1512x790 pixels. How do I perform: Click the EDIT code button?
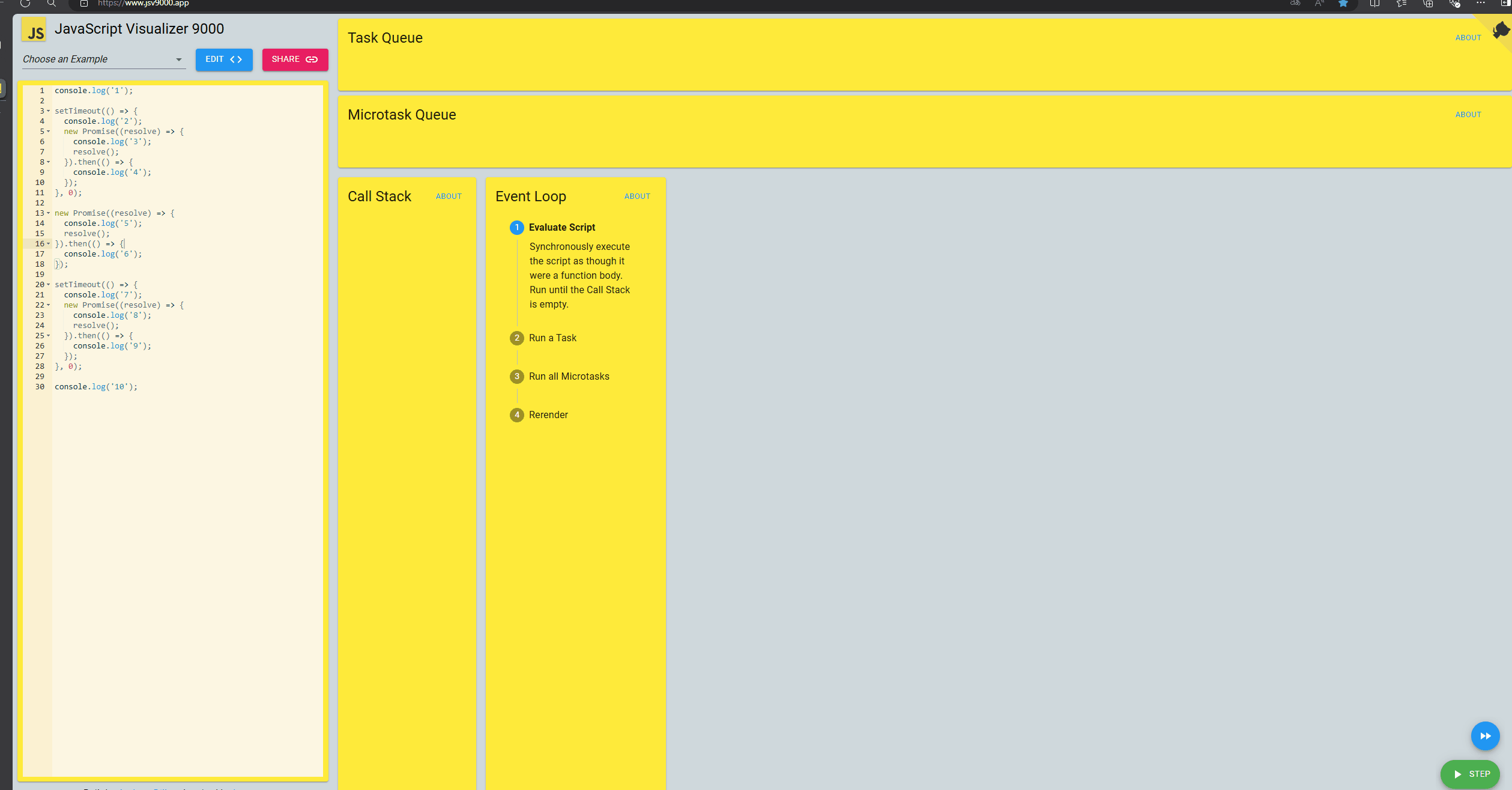[223, 59]
